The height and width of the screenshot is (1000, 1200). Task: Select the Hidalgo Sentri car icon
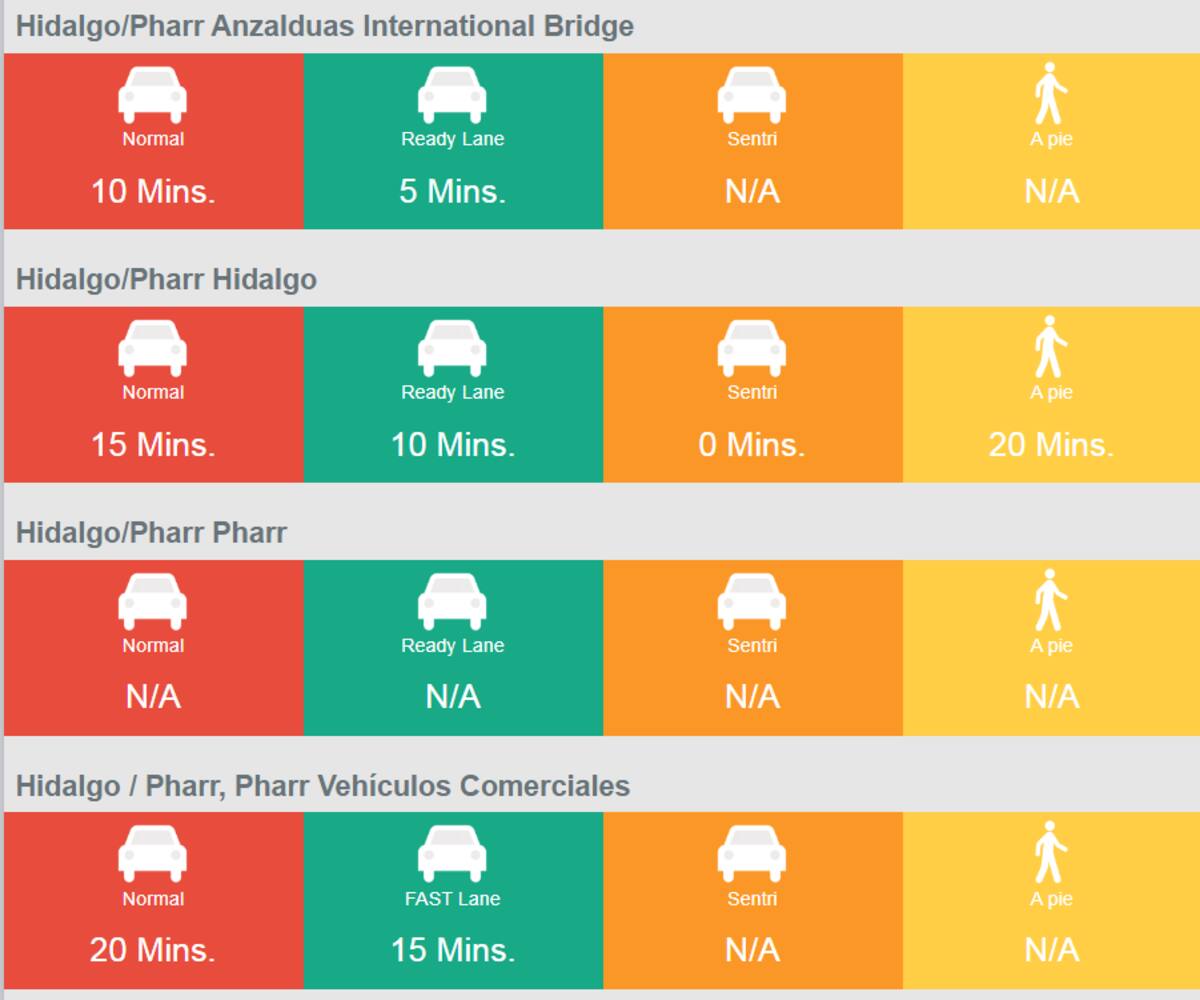[752, 348]
